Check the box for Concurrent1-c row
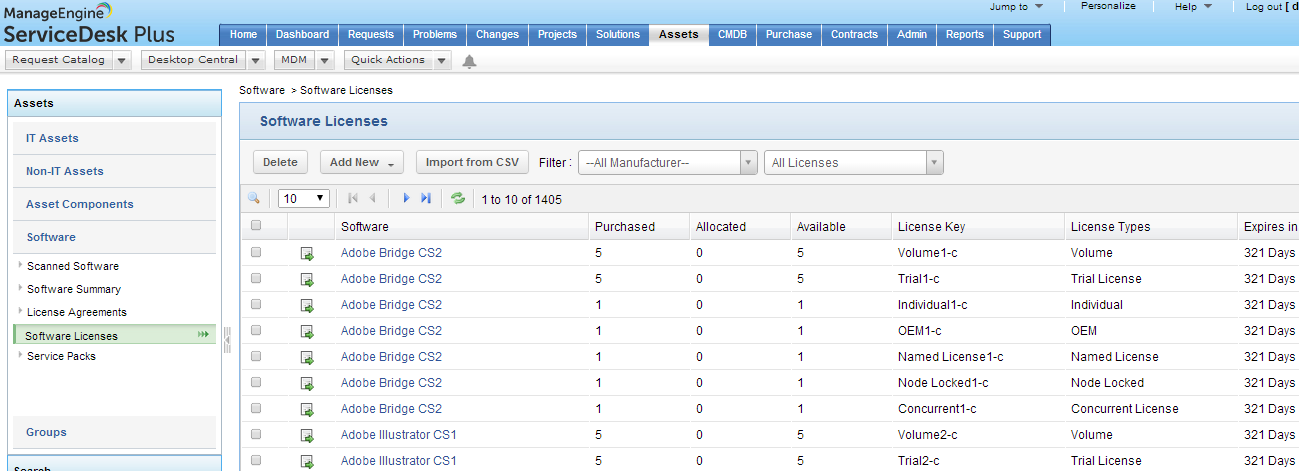This screenshot has width=1299, height=471. [256, 408]
